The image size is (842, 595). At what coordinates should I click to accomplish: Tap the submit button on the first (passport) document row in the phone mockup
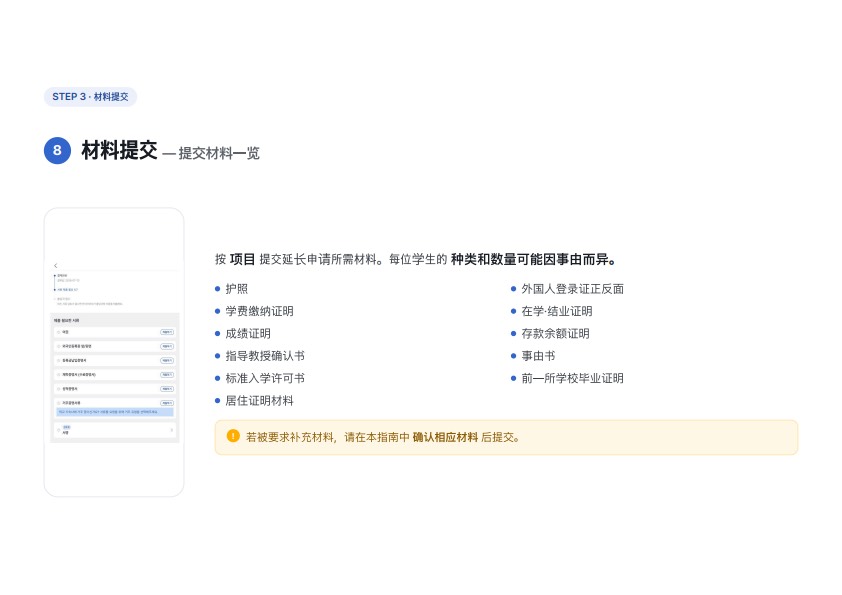[x=167, y=332]
